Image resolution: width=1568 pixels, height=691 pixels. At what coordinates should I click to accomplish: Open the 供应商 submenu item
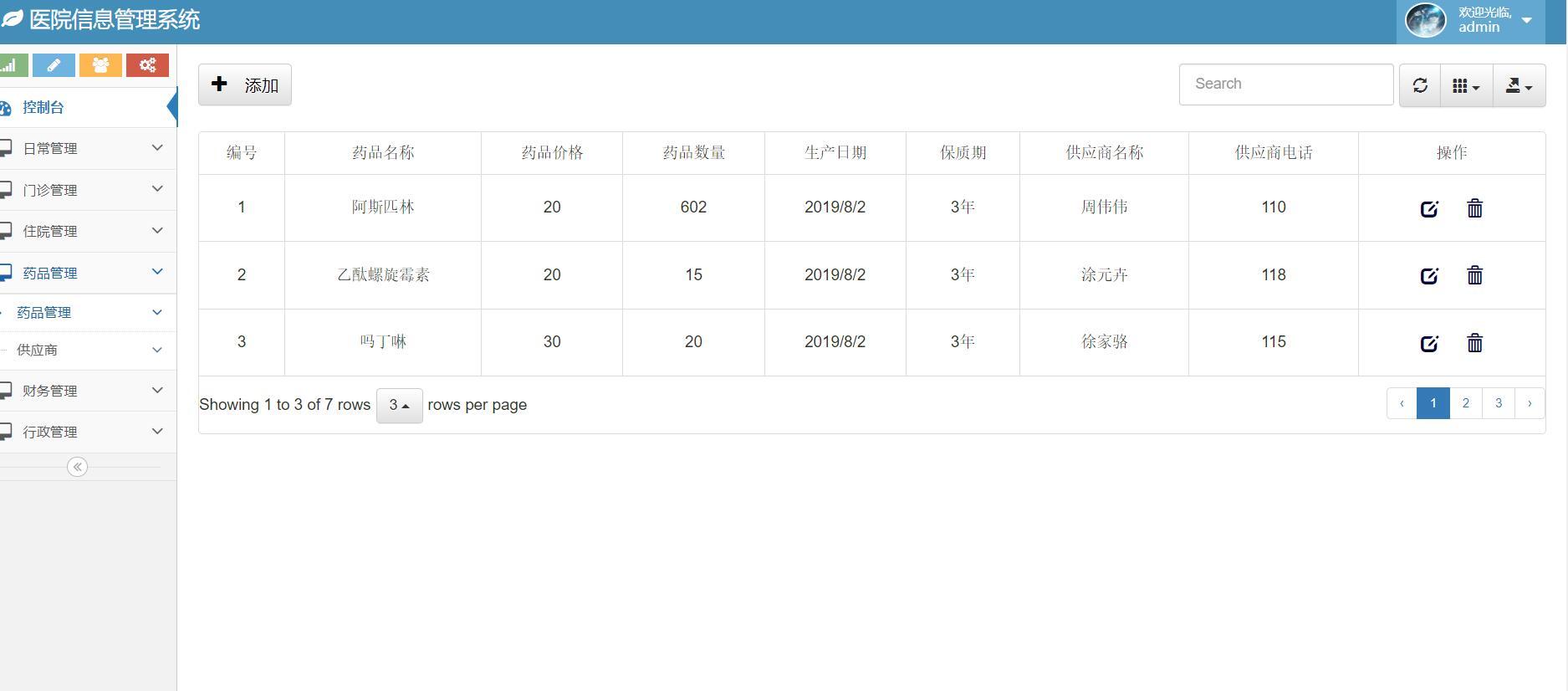click(88, 350)
